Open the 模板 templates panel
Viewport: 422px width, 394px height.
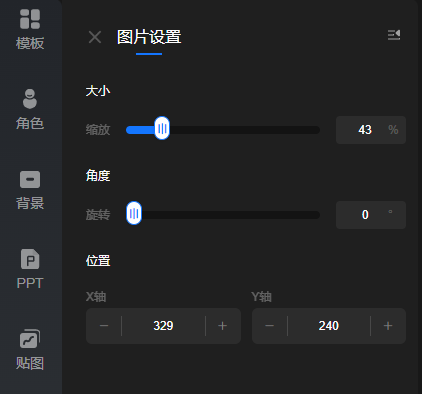click(30, 29)
